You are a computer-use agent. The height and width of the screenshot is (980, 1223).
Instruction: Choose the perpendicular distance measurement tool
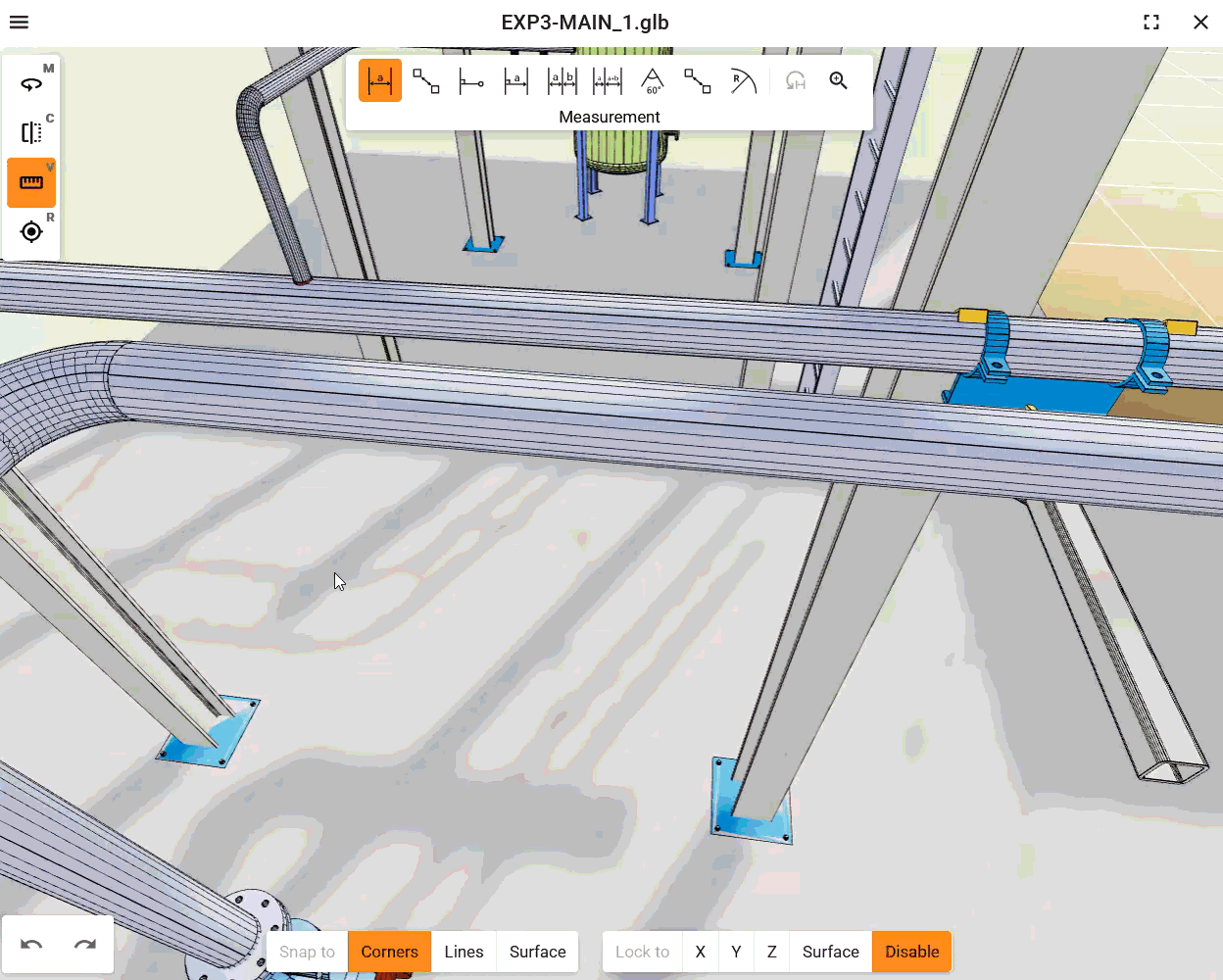[x=471, y=80]
